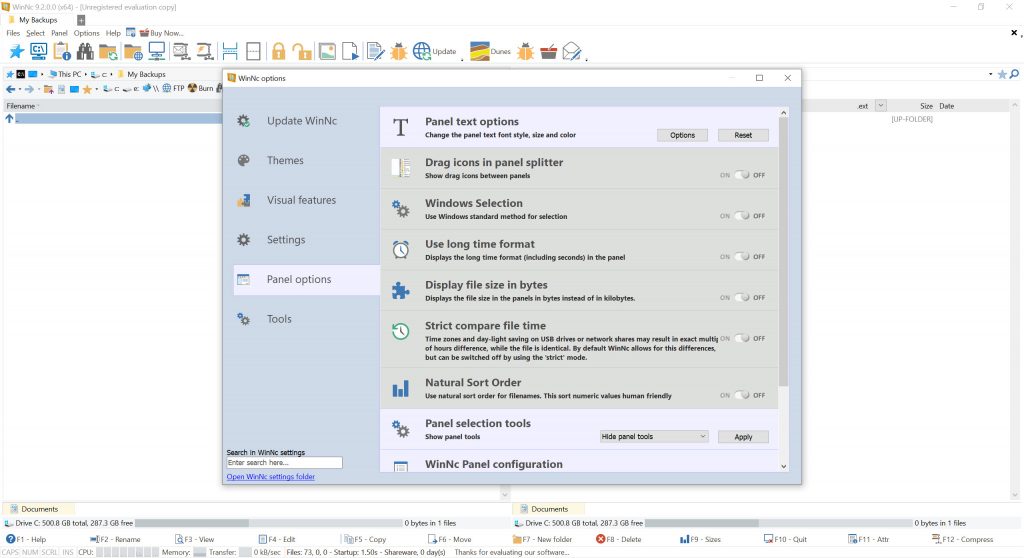Click the globe Update toolbar button

(x=434, y=51)
